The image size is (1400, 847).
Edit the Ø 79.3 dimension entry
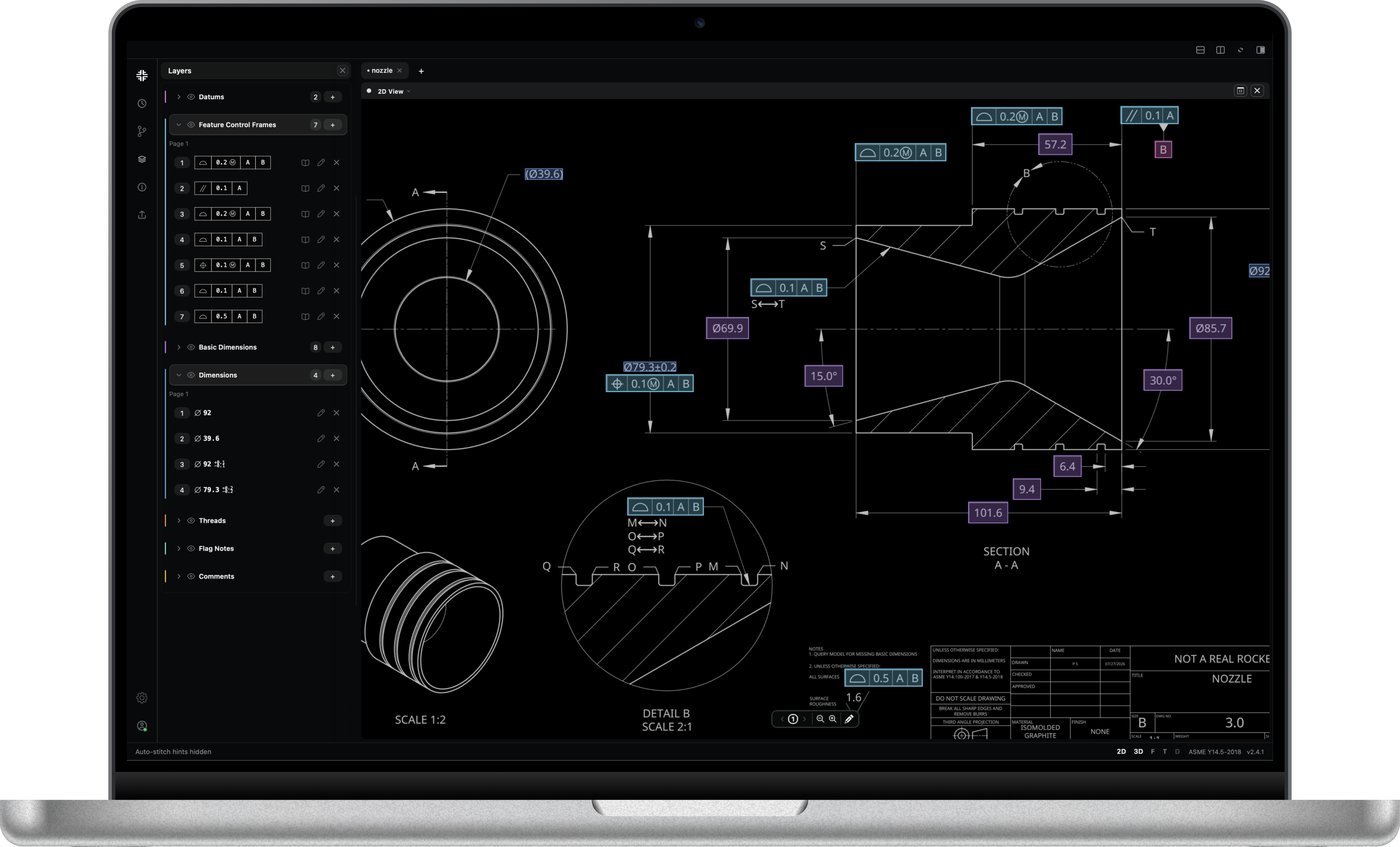(x=321, y=489)
